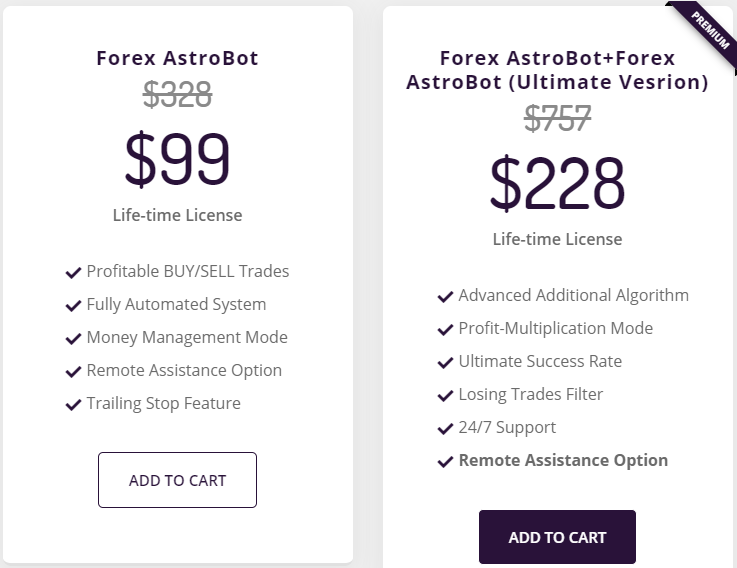
Task: Add the $228 Ultimate Version bundle to cart
Action: 557,537
